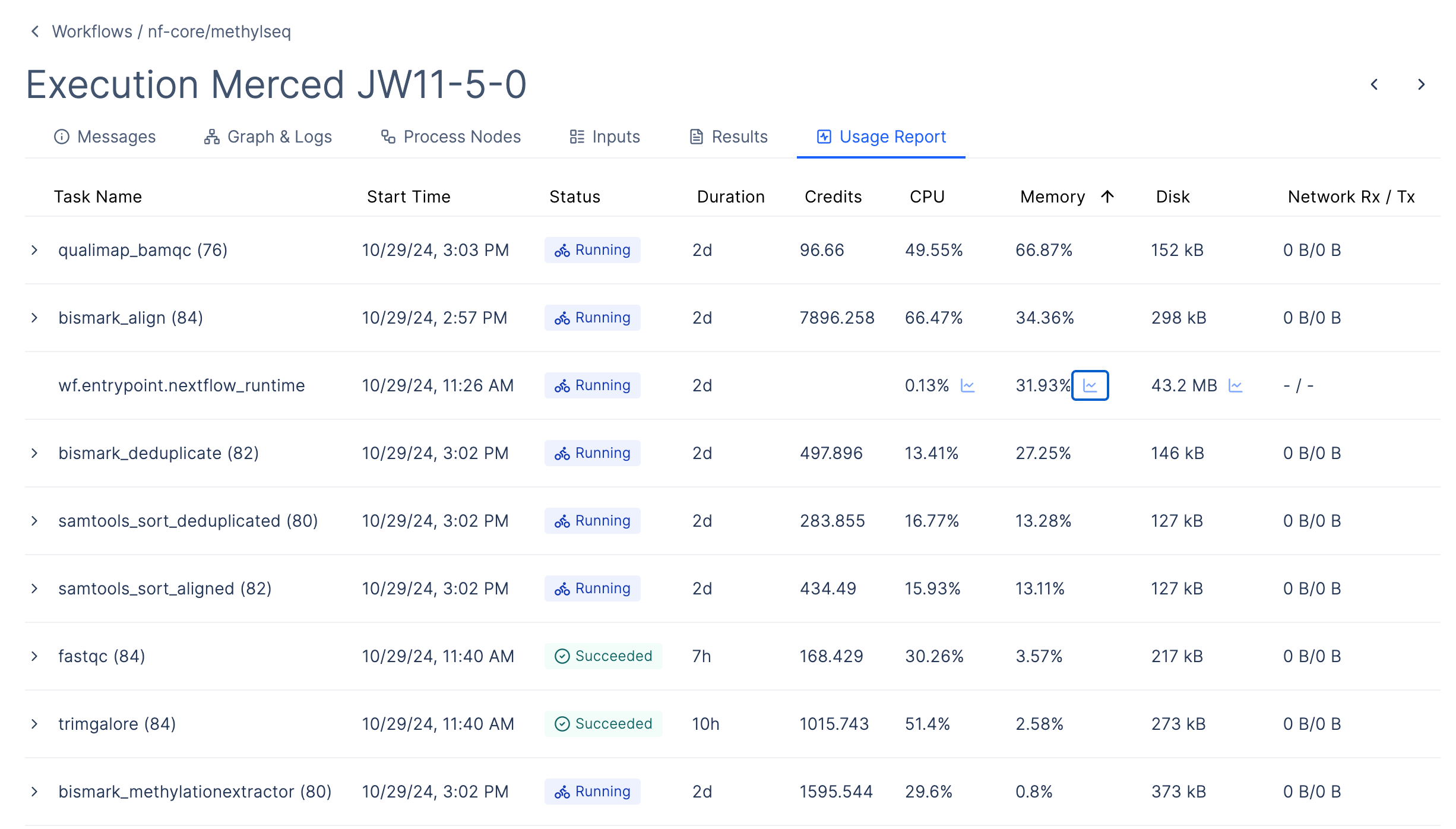
Task: Expand the trimgalore (84) row
Action: [34, 724]
